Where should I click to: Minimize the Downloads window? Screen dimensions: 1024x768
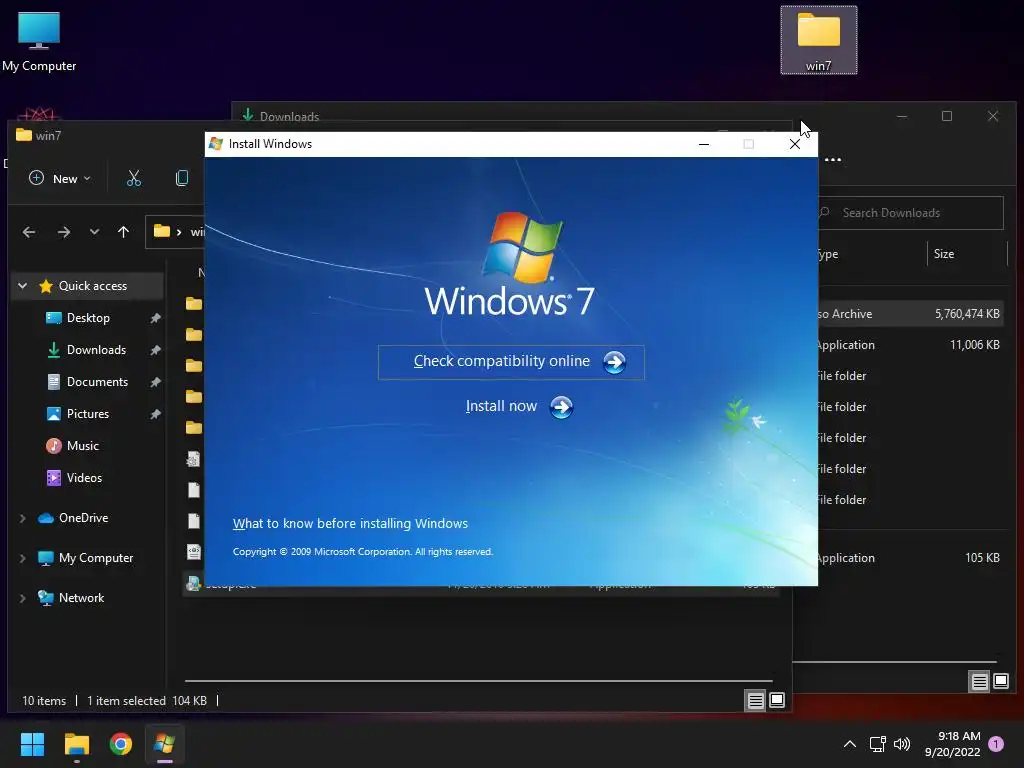[902, 116]
